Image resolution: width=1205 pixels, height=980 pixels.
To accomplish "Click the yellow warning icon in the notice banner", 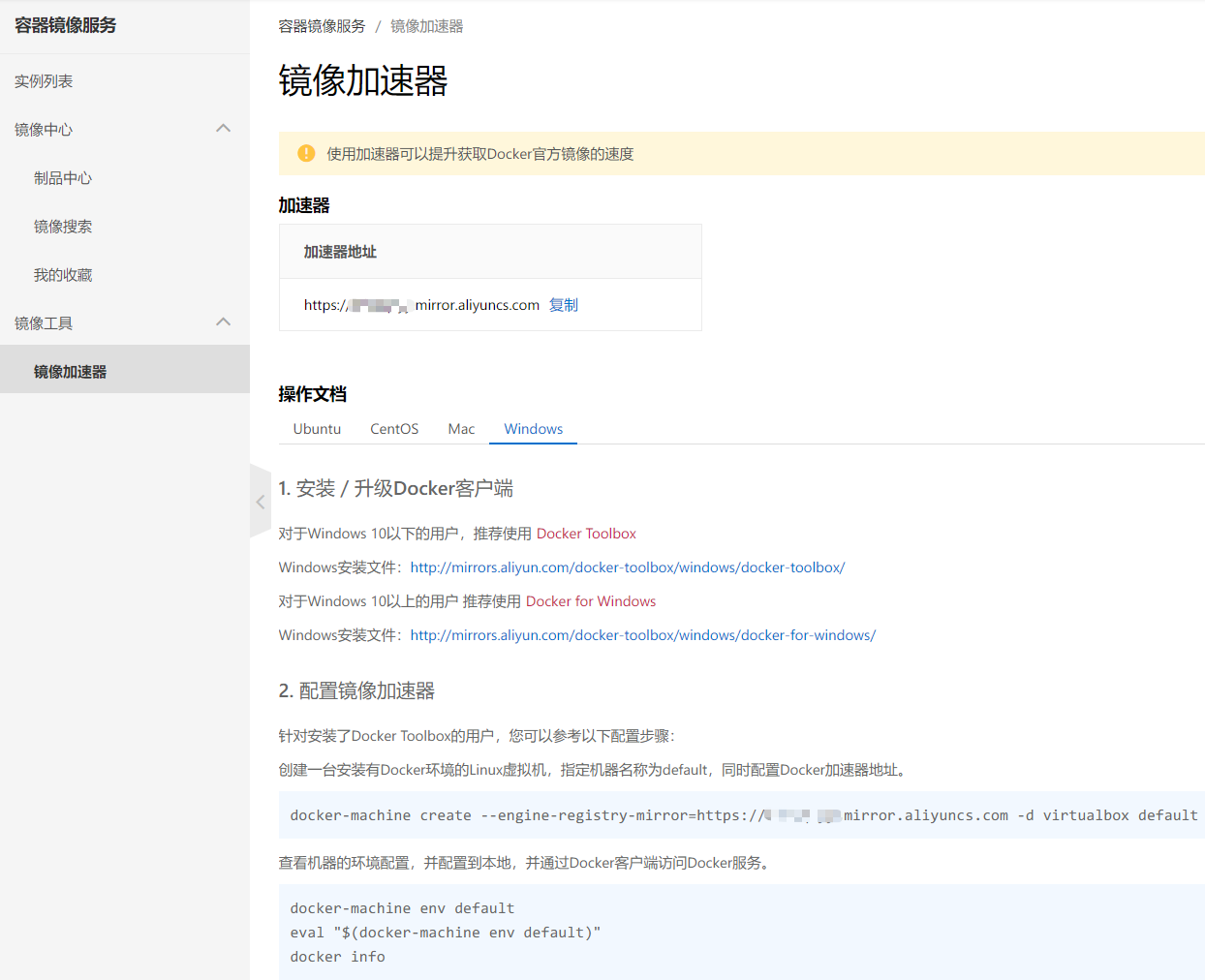I will pyautogui.click(x=306, y=153).
